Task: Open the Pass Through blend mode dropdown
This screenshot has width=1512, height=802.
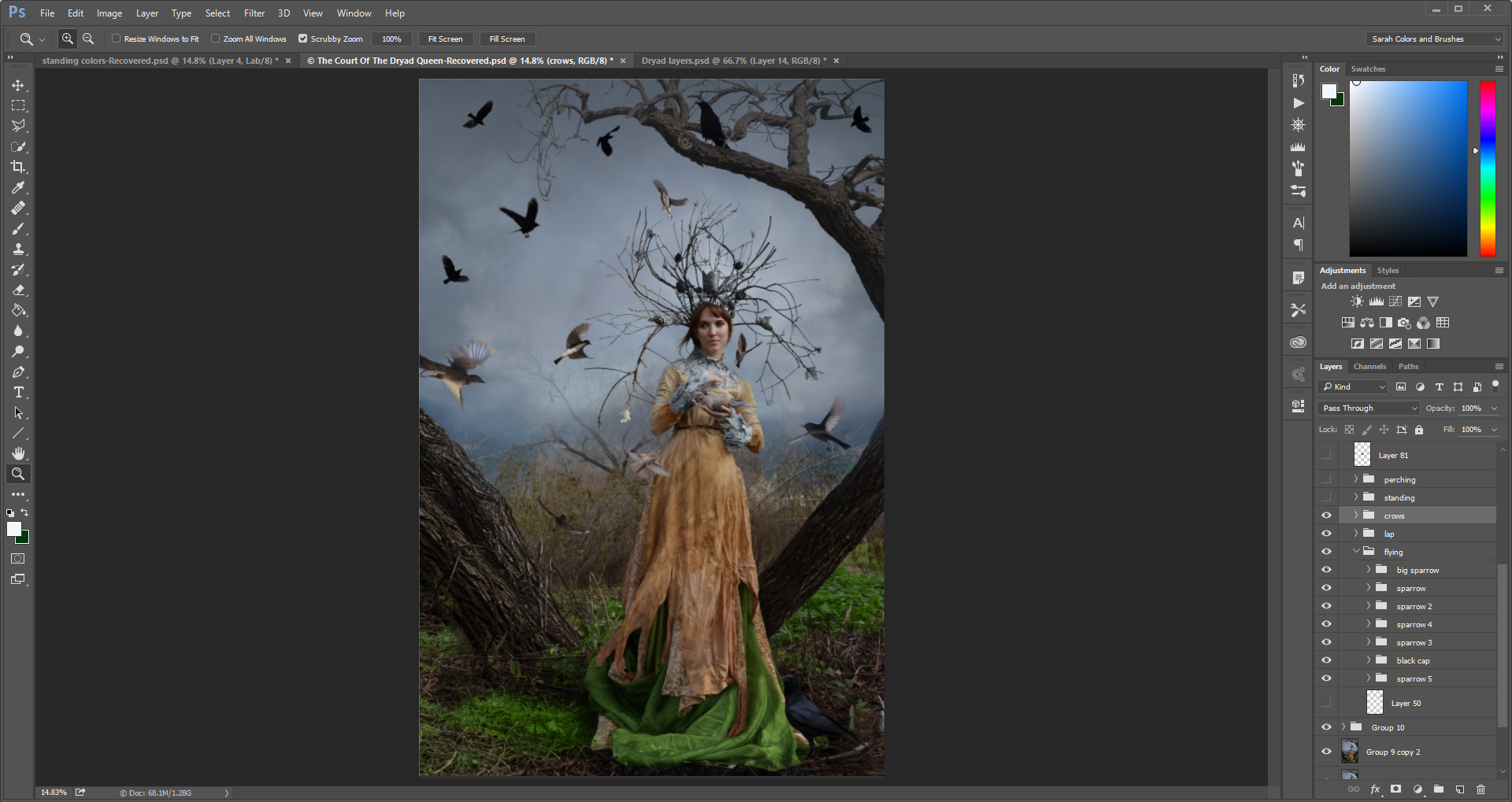Action: 1367,408
